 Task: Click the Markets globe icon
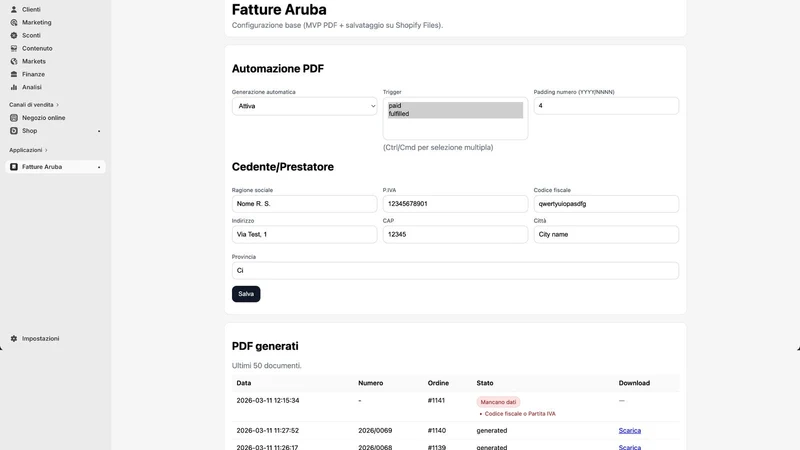click(14, 61)
